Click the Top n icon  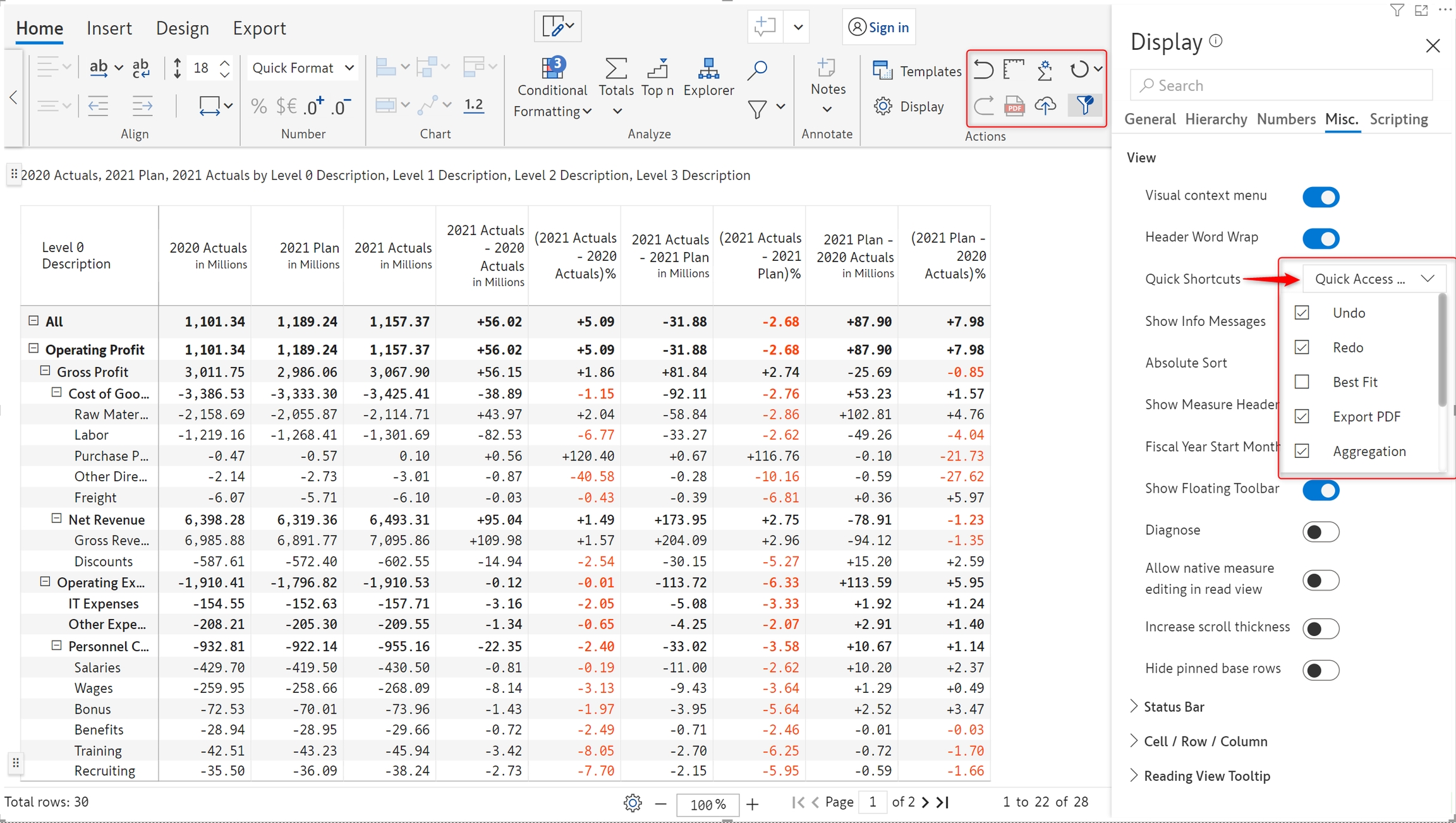657,69
